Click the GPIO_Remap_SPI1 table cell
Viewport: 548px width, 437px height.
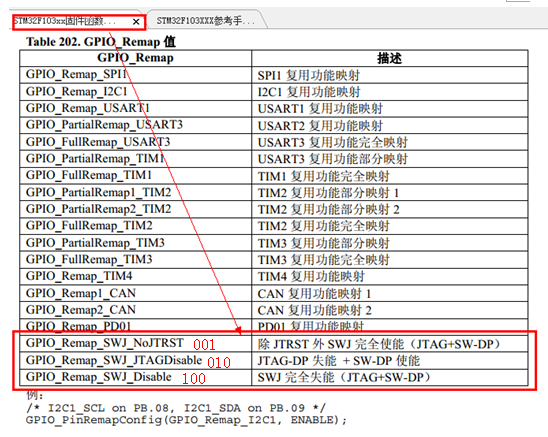click(136, 74)
